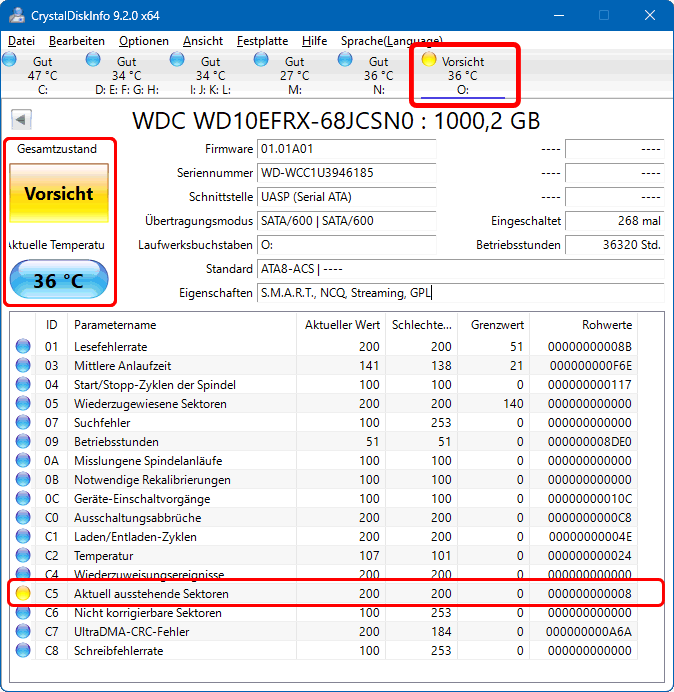The height and width of the screenshot is (692, 674).
Task: Open the Festplatte menu
Action: [262, 41]
